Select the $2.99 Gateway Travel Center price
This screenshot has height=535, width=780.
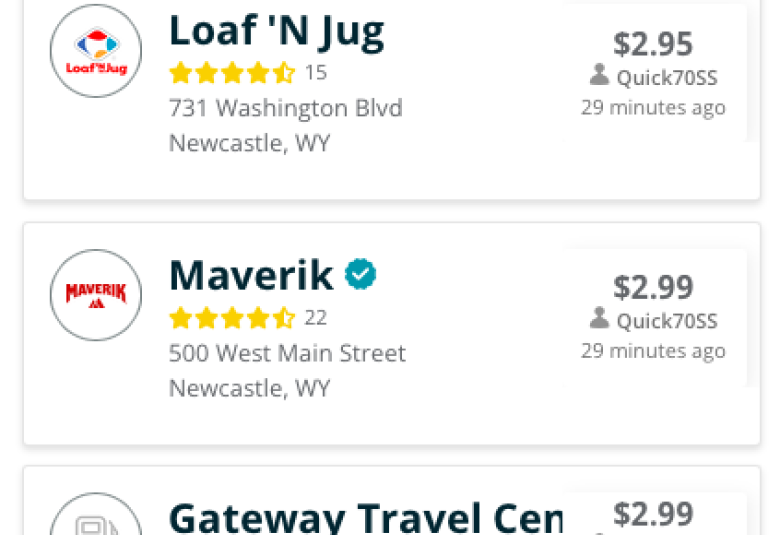tap(653, 514)
